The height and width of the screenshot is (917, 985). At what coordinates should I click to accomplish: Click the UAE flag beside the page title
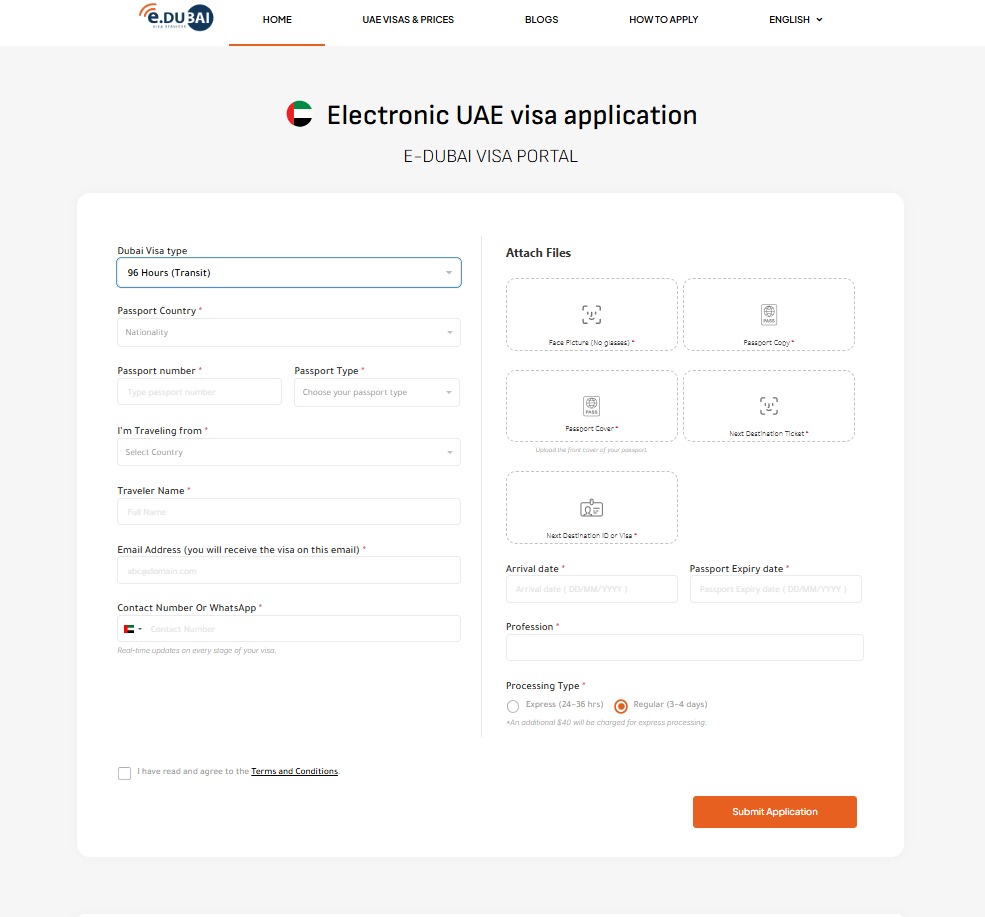click(299, 115)
